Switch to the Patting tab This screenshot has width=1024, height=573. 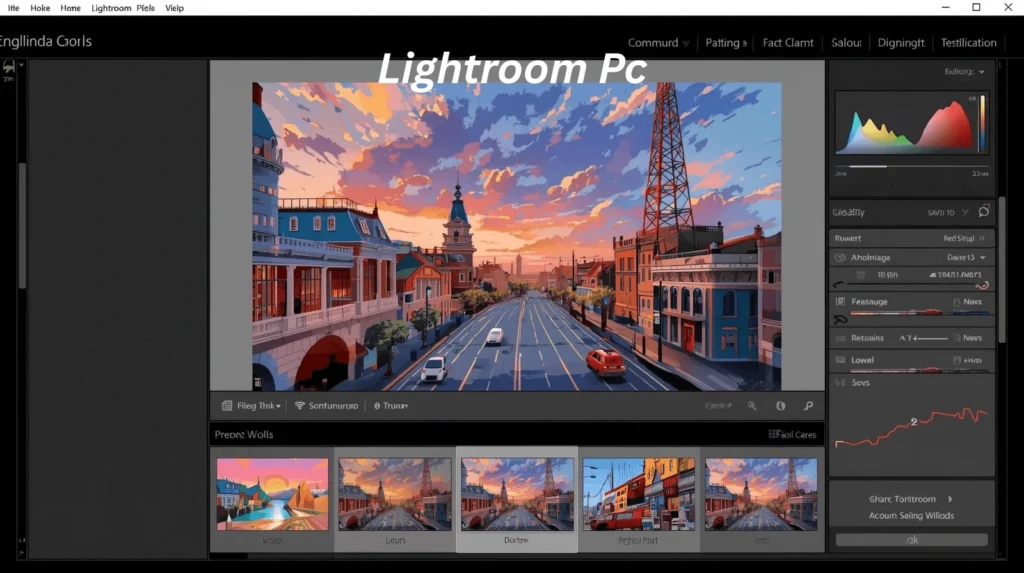click(726, 42)
